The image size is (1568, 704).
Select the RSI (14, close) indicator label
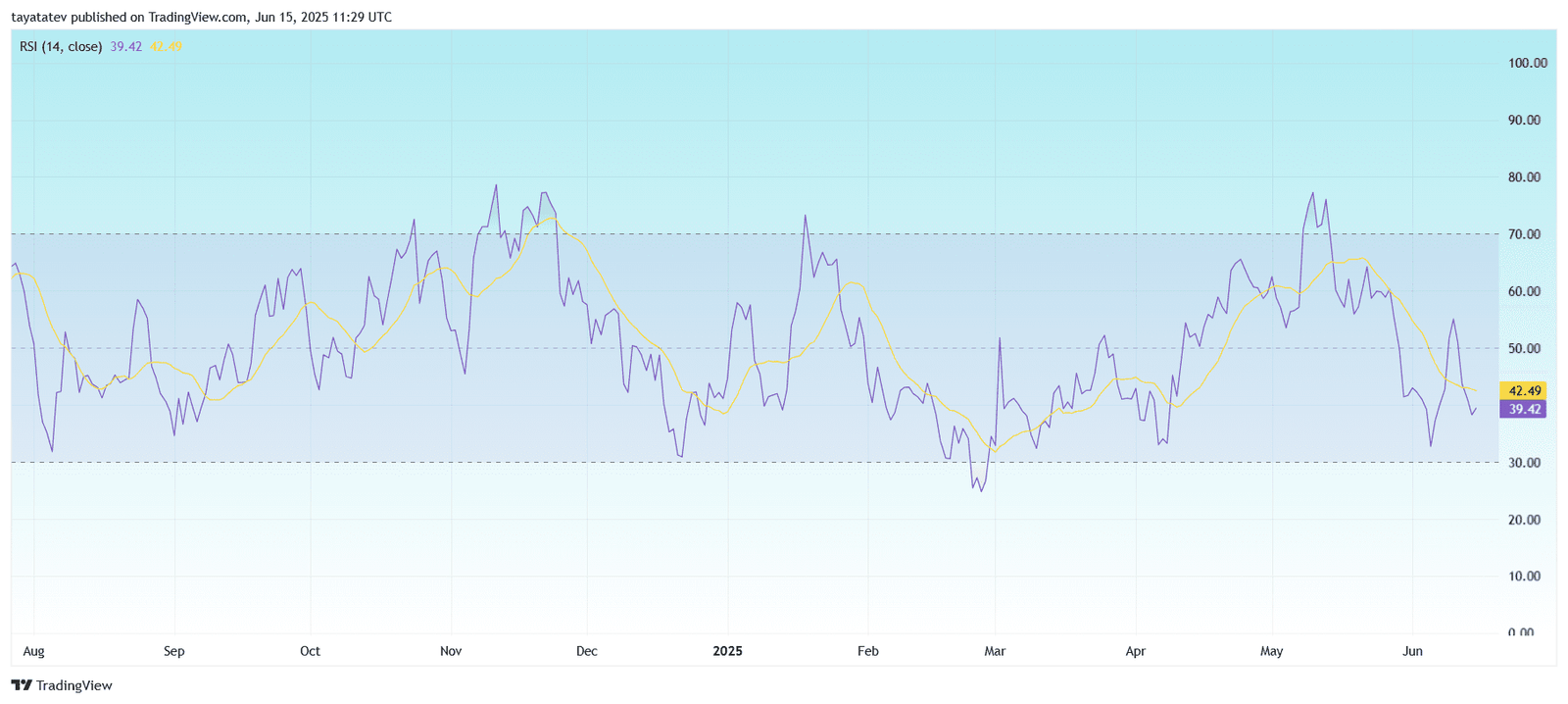coord(61,46)
